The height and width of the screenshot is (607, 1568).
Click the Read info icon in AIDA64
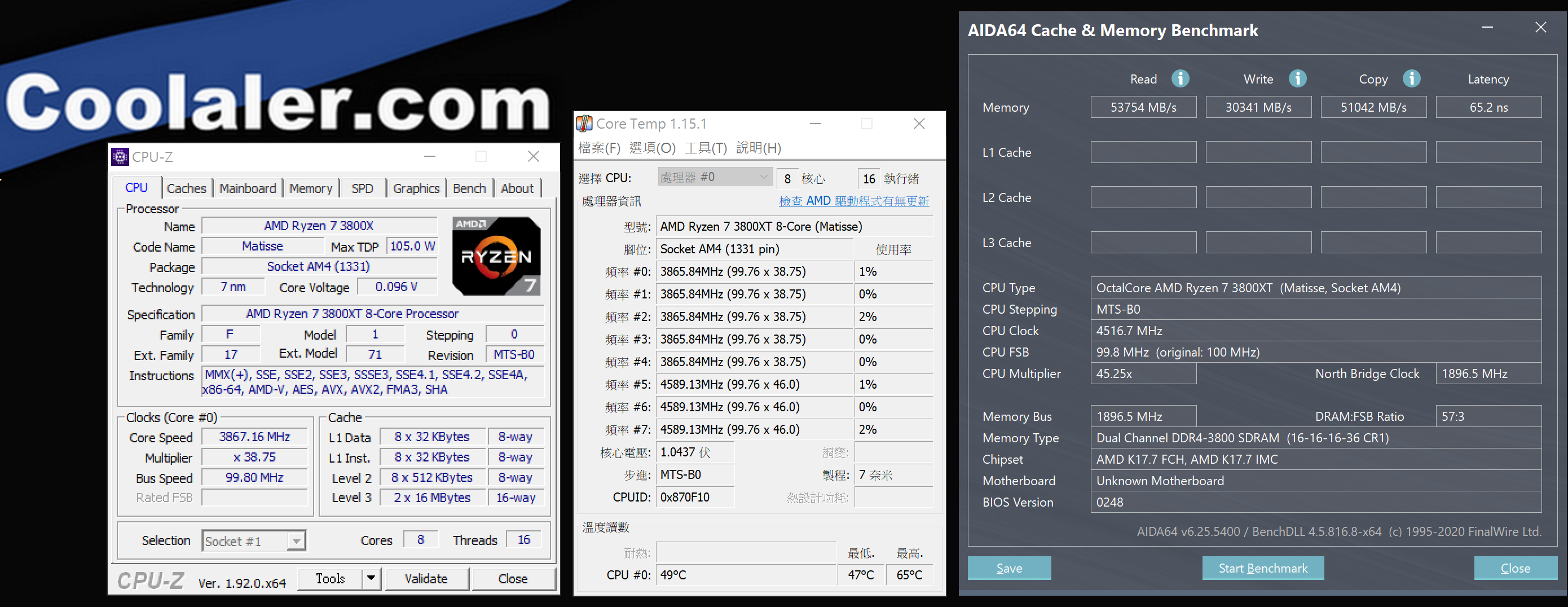1179,78
